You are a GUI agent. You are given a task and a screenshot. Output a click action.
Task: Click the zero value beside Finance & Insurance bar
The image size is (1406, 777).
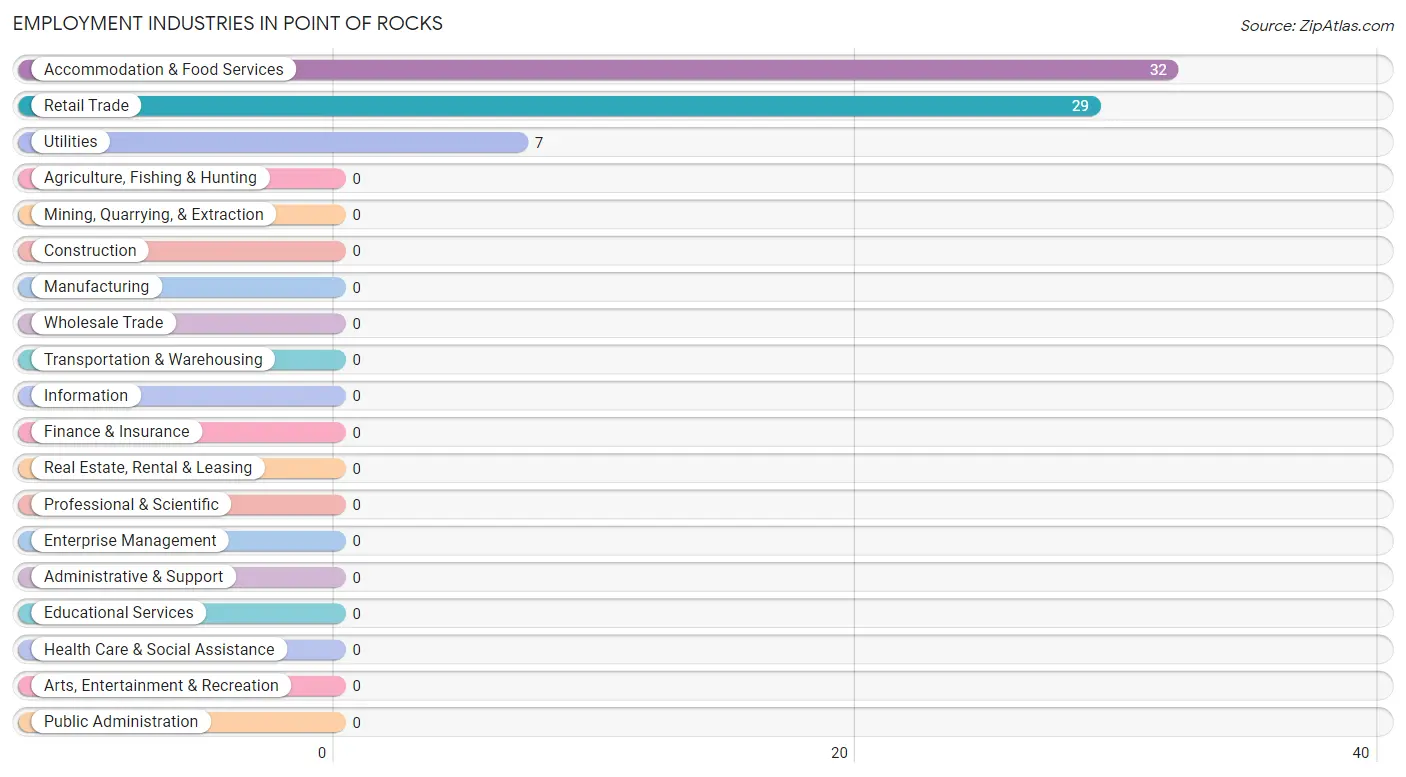click(356, 433)
